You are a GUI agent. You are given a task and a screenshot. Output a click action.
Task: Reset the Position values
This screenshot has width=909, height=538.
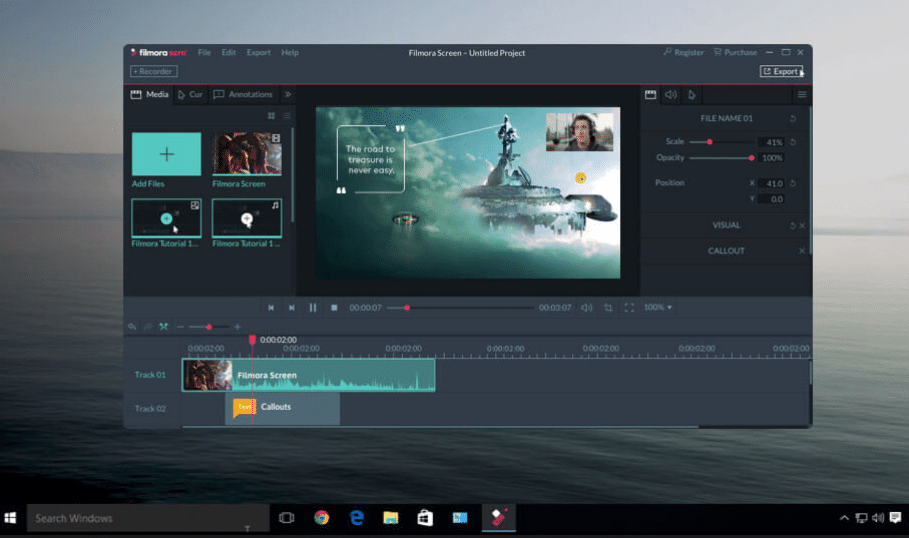[792, 183]
